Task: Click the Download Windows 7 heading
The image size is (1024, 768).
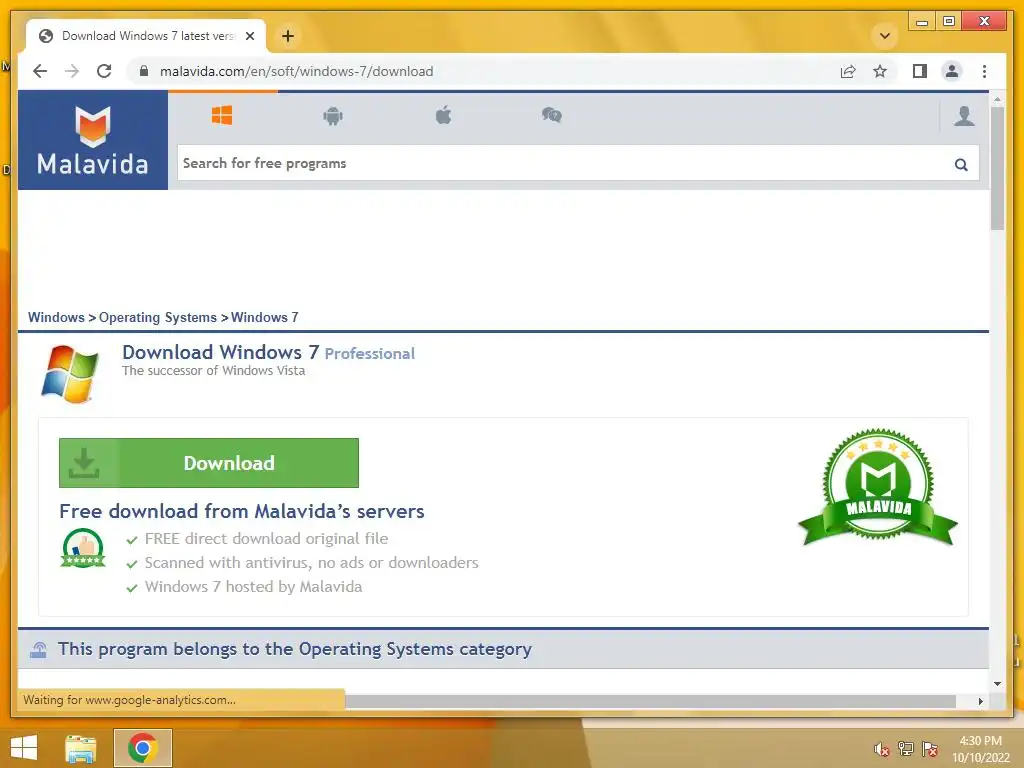Action: pos(221,352)
